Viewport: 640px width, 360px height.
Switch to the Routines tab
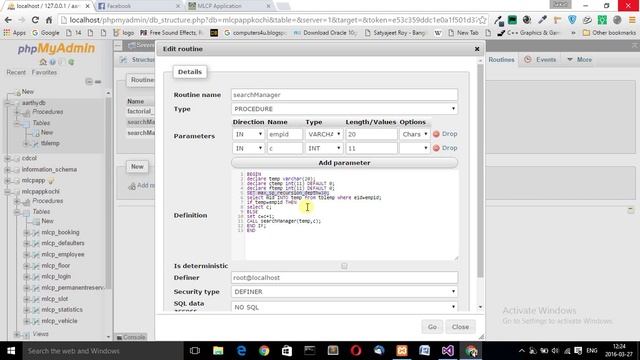pyautogui.click(x=501, y=60)
